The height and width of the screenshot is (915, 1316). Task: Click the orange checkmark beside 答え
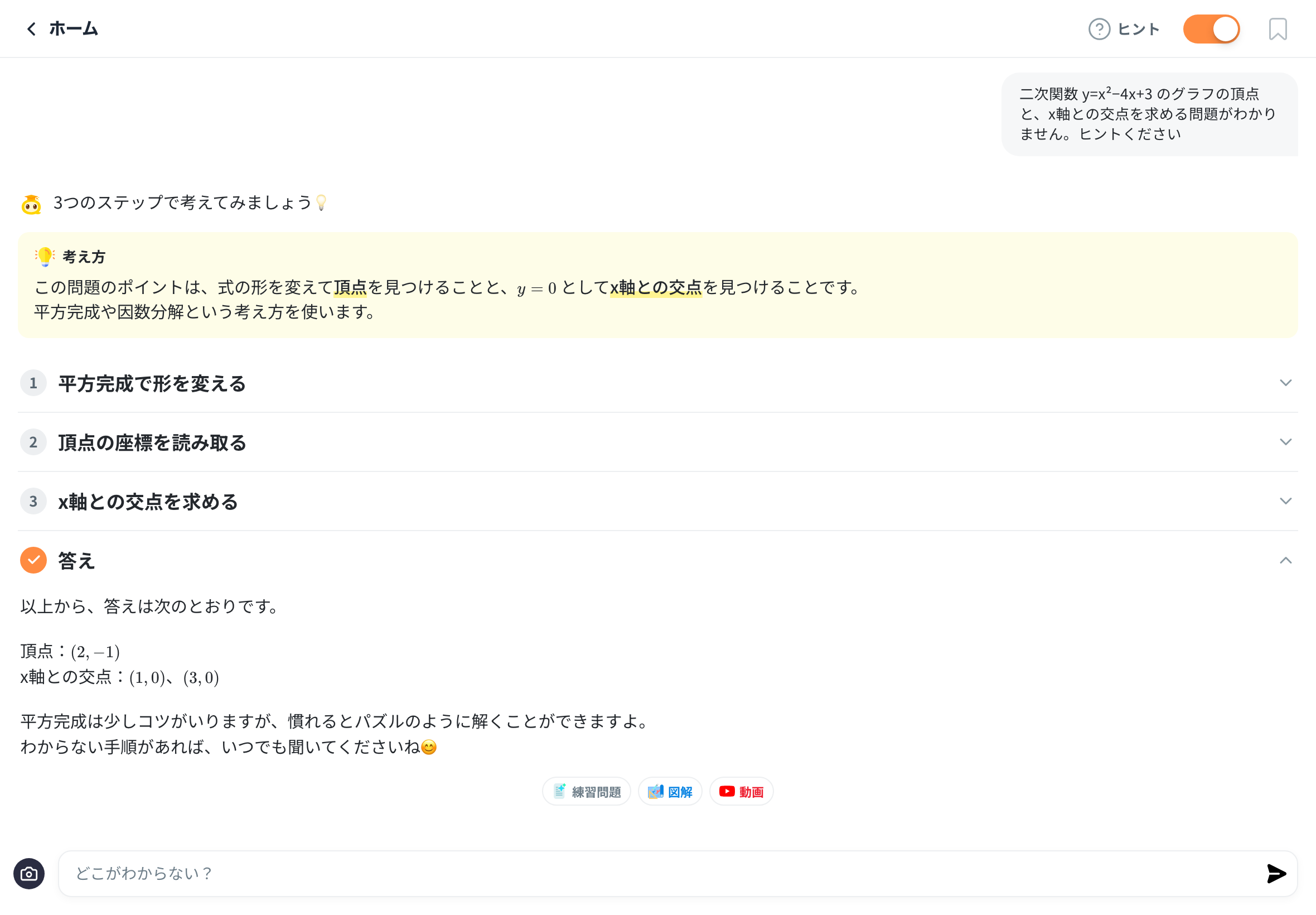pyautogui.click(x=33, y=560)
